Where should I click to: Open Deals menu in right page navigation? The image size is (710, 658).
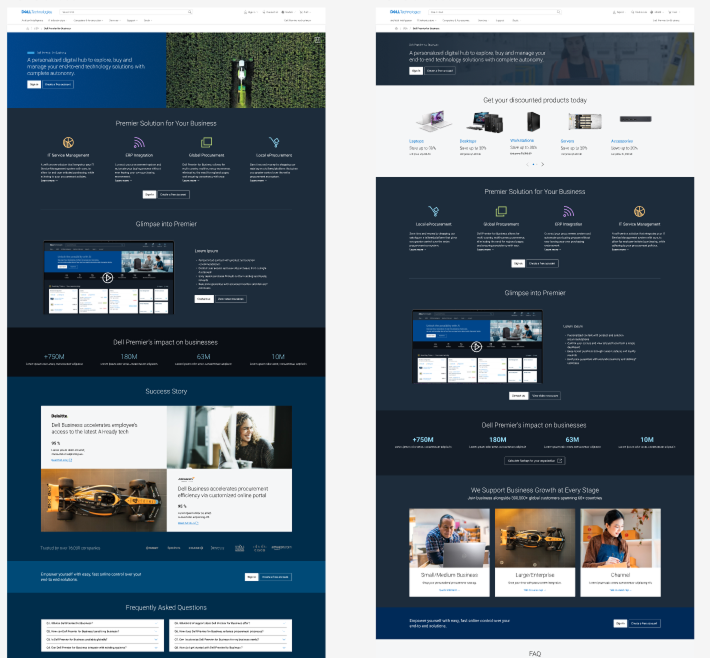point(515,20)
